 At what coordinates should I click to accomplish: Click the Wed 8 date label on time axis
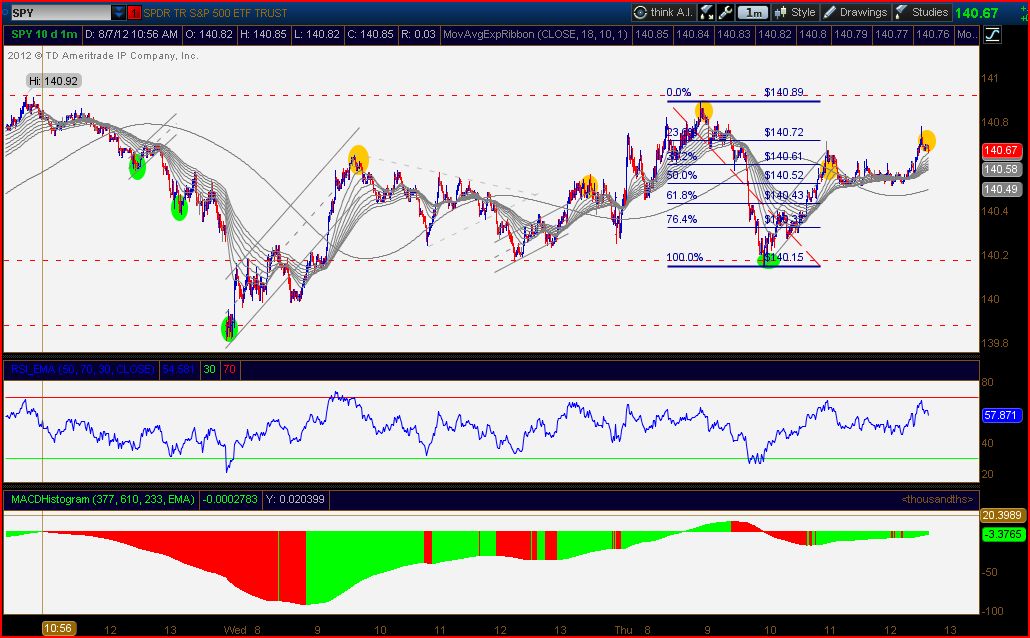[x=241, y=630]
